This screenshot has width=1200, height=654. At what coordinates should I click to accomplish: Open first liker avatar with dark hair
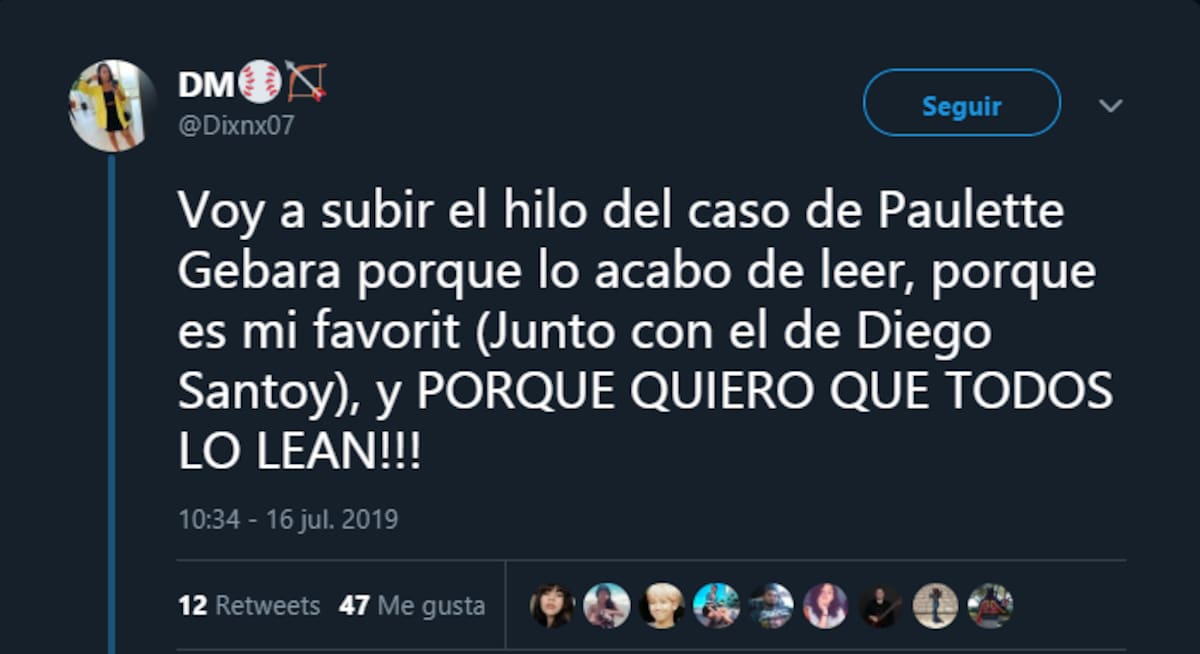552,606
